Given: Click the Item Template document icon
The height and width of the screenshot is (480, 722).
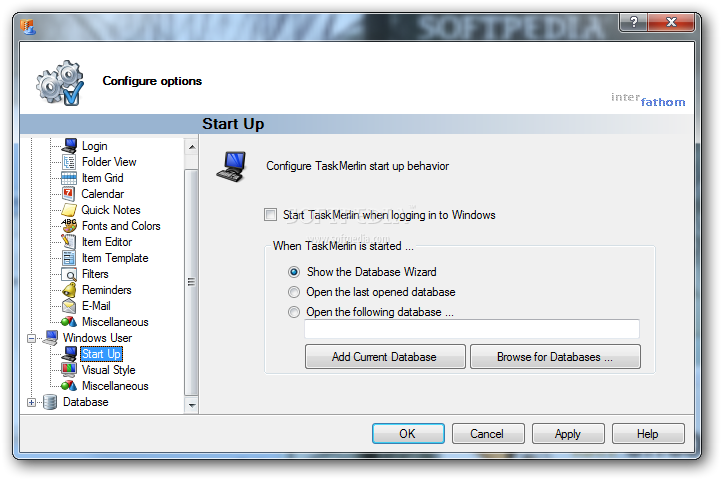Looking at the screenshot, I should [x=69, y=258].
